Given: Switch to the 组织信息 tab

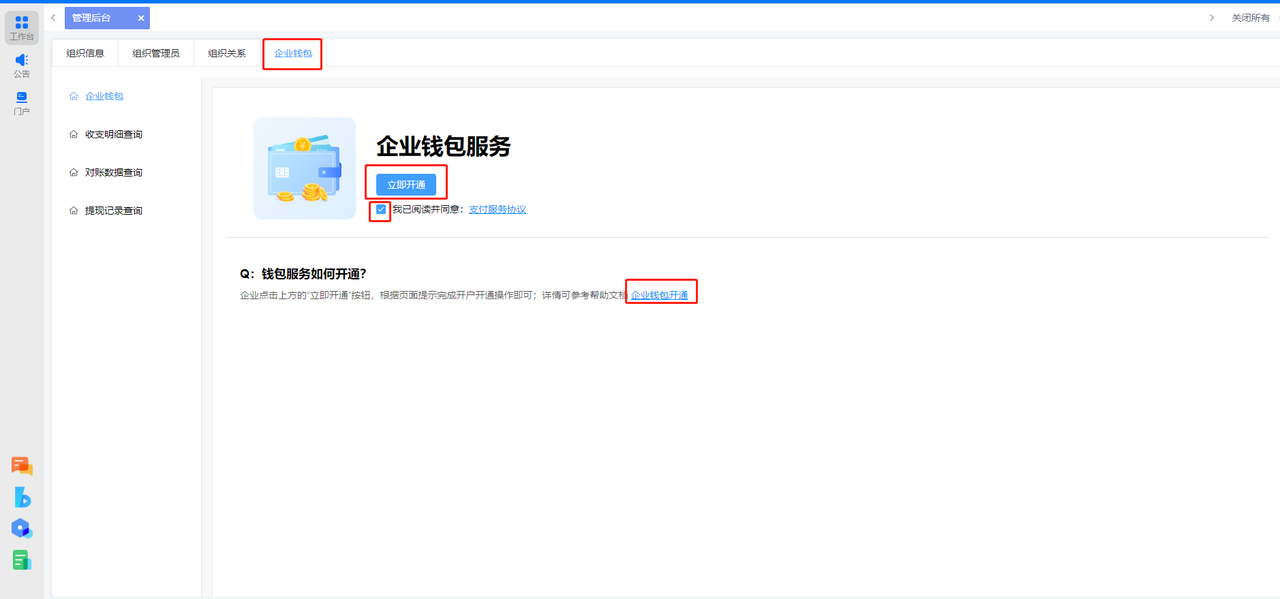Looking at the screenshot, I should click(85, 53).
